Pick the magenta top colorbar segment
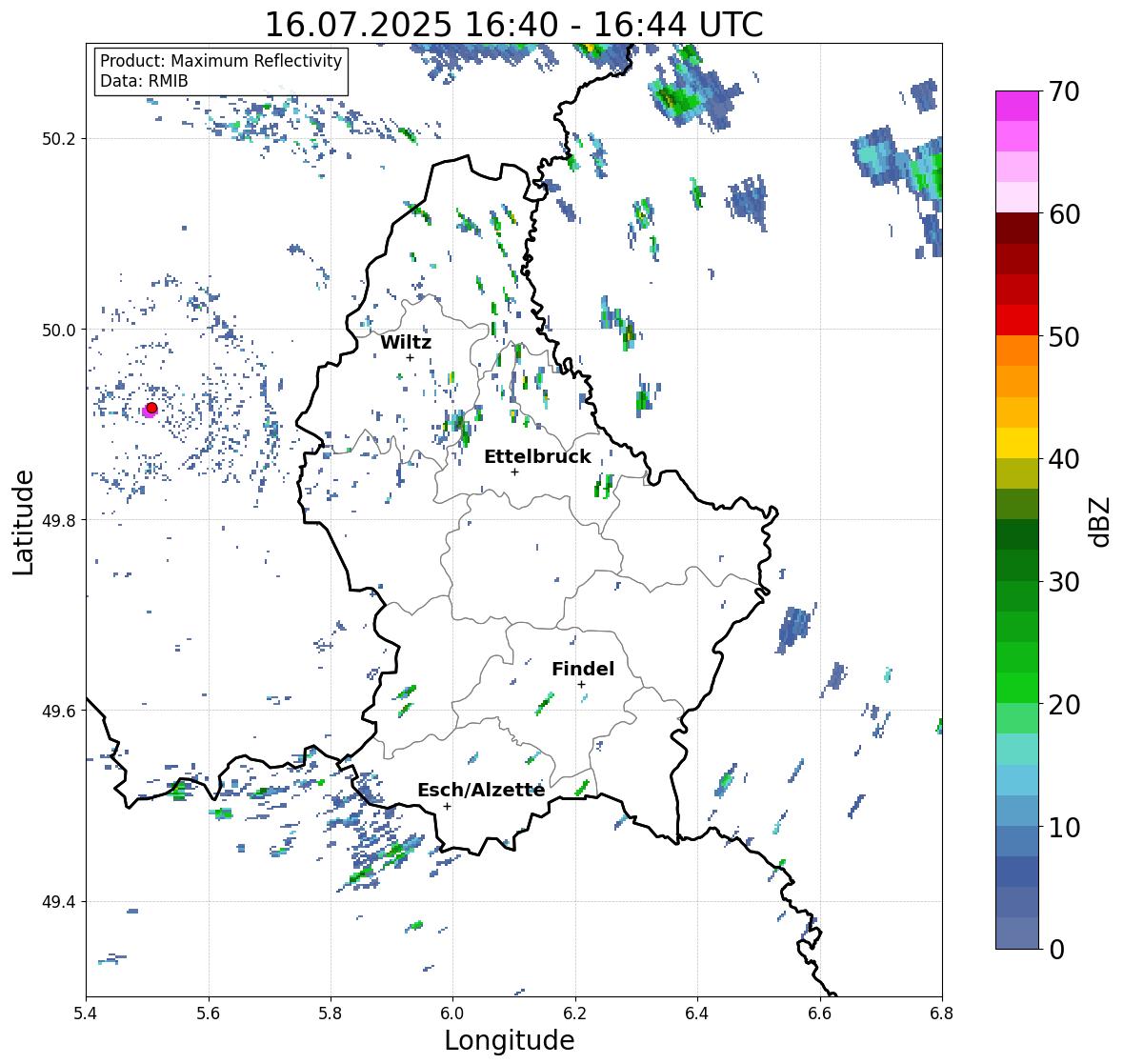1123x1064 pixels. tap(1017, 106)
